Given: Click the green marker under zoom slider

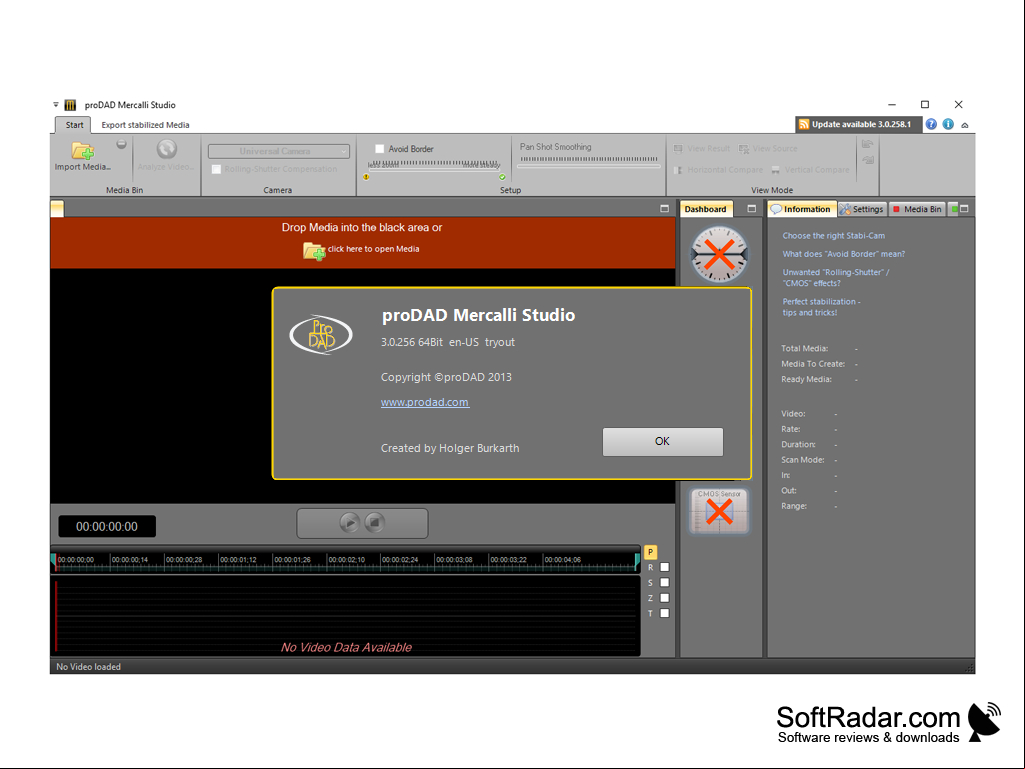Looking at the screenshot, I should [502, 177].
